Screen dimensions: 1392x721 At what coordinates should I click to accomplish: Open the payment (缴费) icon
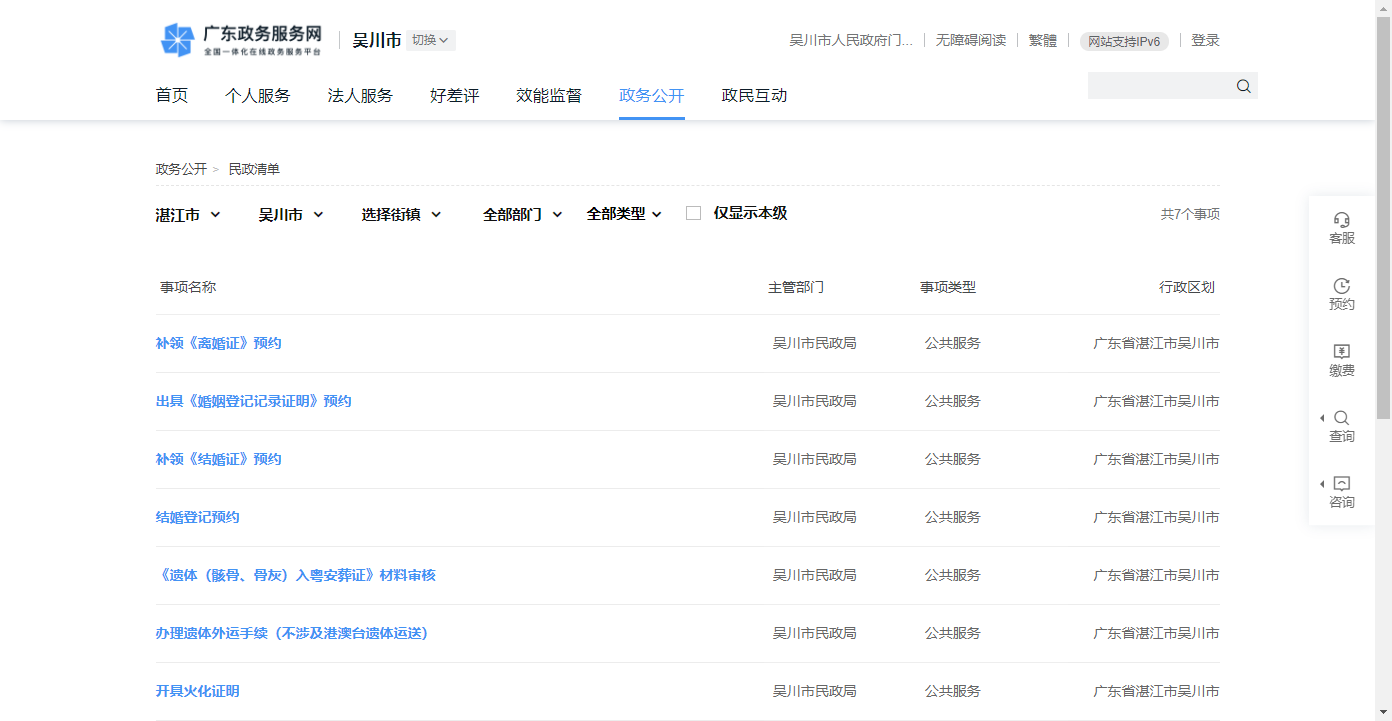1341,352
